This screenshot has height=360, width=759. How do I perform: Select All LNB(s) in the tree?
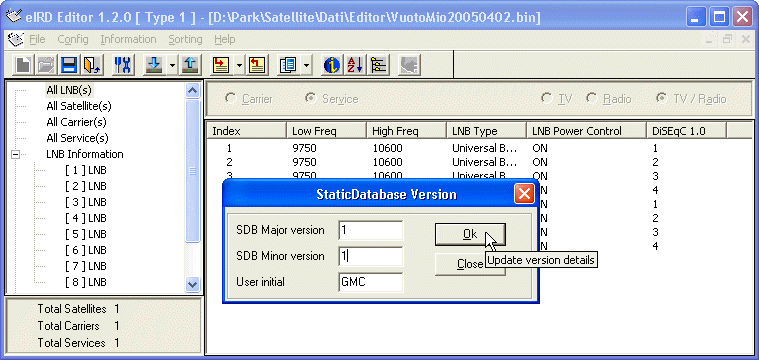pos(69,90)
